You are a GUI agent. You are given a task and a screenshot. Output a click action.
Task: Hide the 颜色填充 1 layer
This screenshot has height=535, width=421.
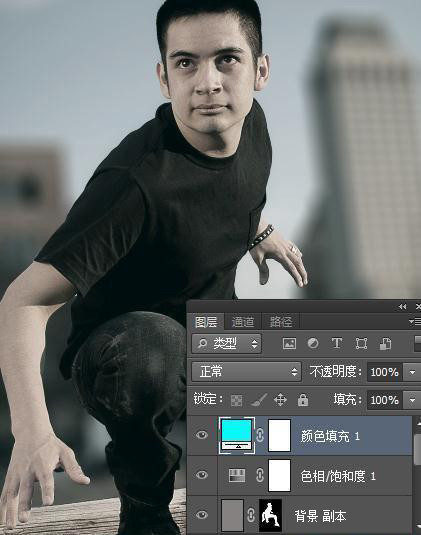[x=202, y=435]
